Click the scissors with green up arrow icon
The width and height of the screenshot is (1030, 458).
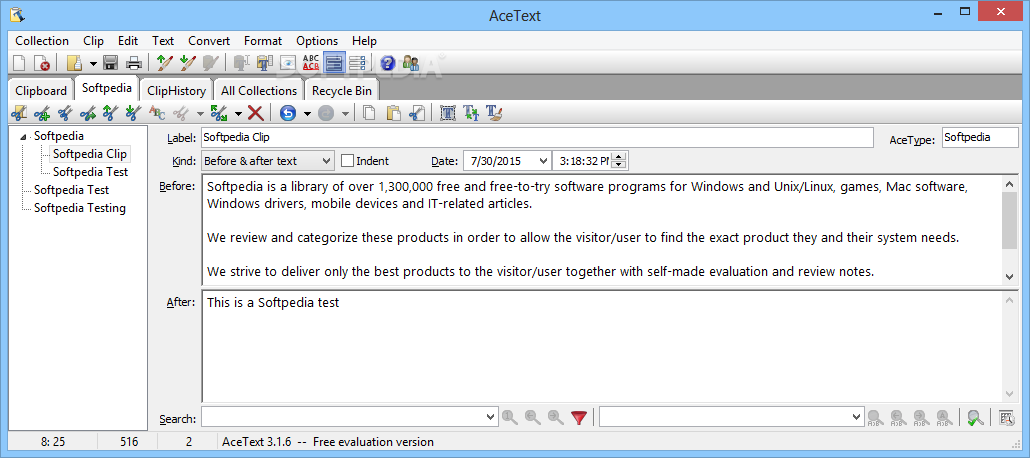(110, 113)
